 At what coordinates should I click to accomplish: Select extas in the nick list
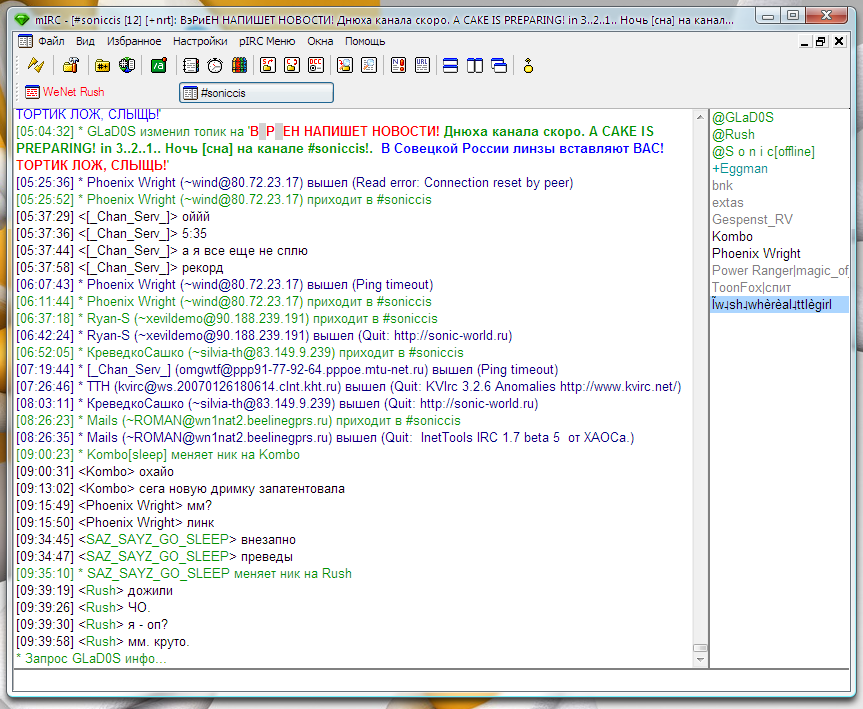(728, 203)
